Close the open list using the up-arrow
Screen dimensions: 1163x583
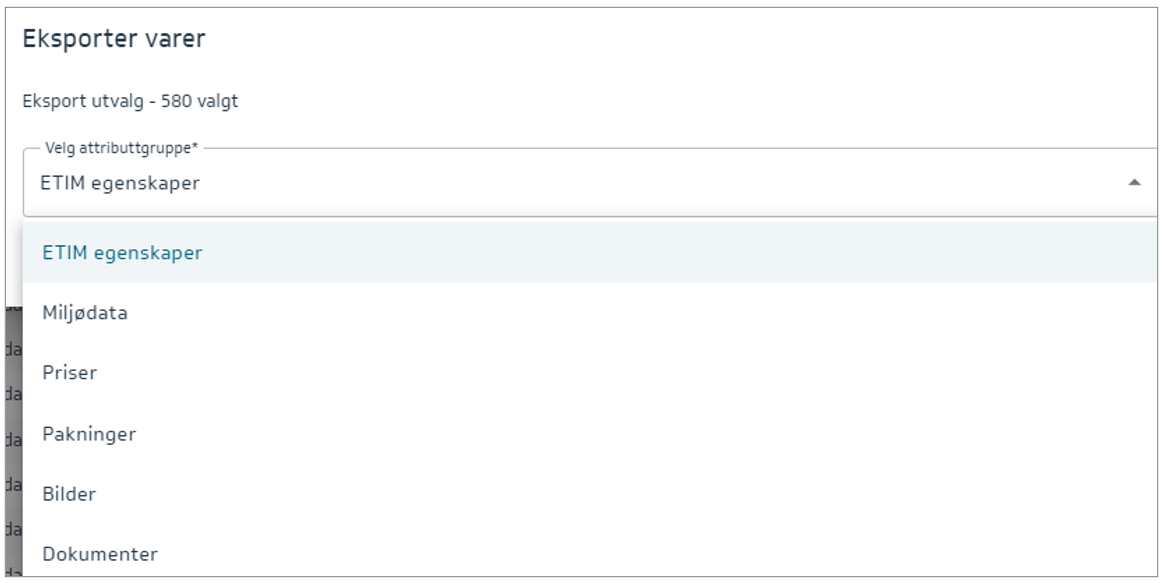pos(1134,183)
